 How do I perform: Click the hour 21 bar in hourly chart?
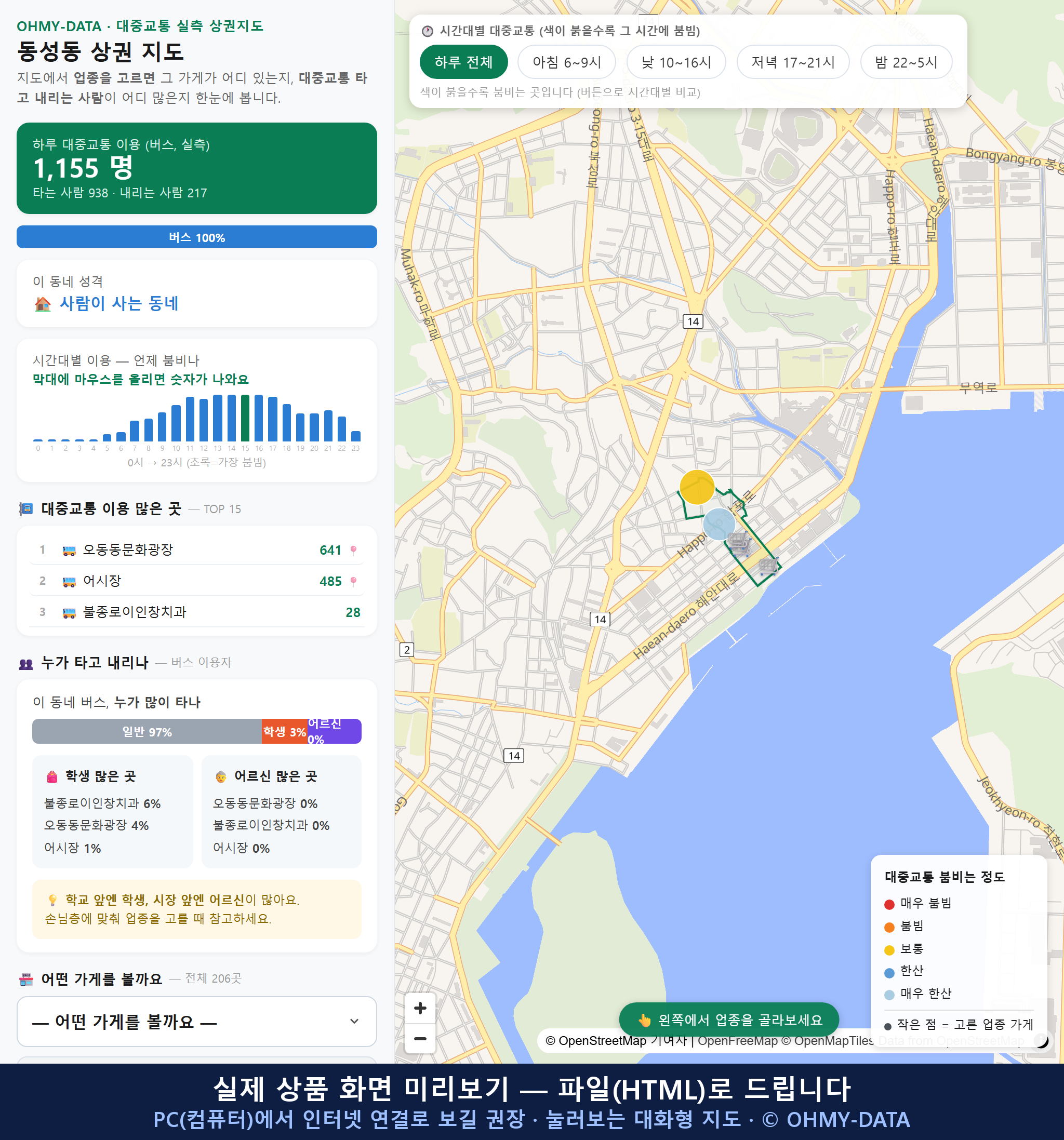click(328, 426)
